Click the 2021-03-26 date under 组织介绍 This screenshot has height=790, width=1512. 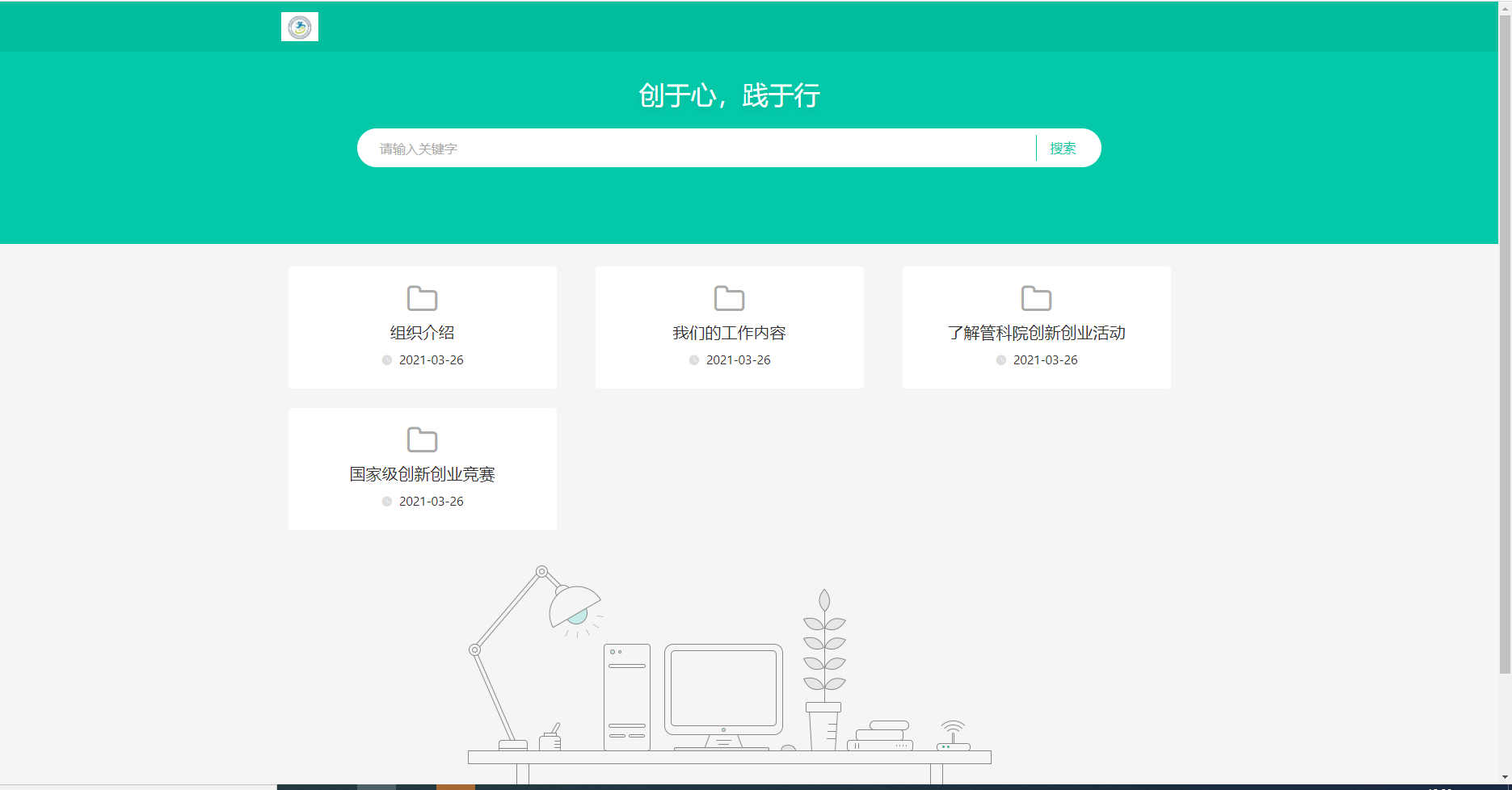pyautogui.click(x=432, y=360)
